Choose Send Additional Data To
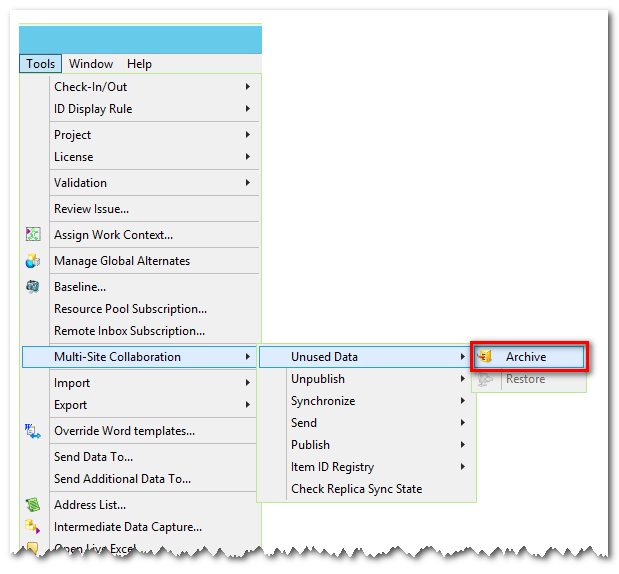 pyautogui.click(x=122, y=479)
